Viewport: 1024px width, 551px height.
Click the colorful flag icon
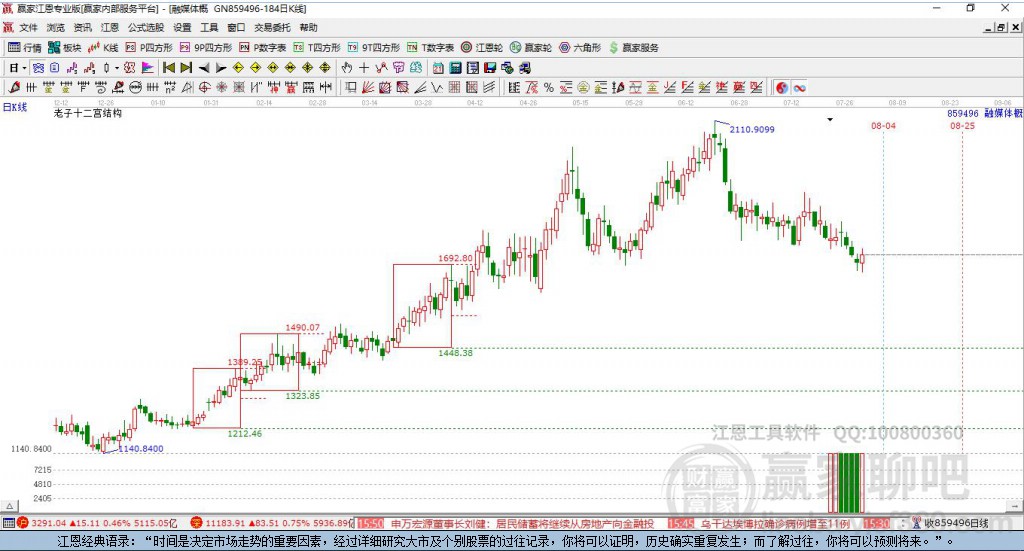point(148,68)
